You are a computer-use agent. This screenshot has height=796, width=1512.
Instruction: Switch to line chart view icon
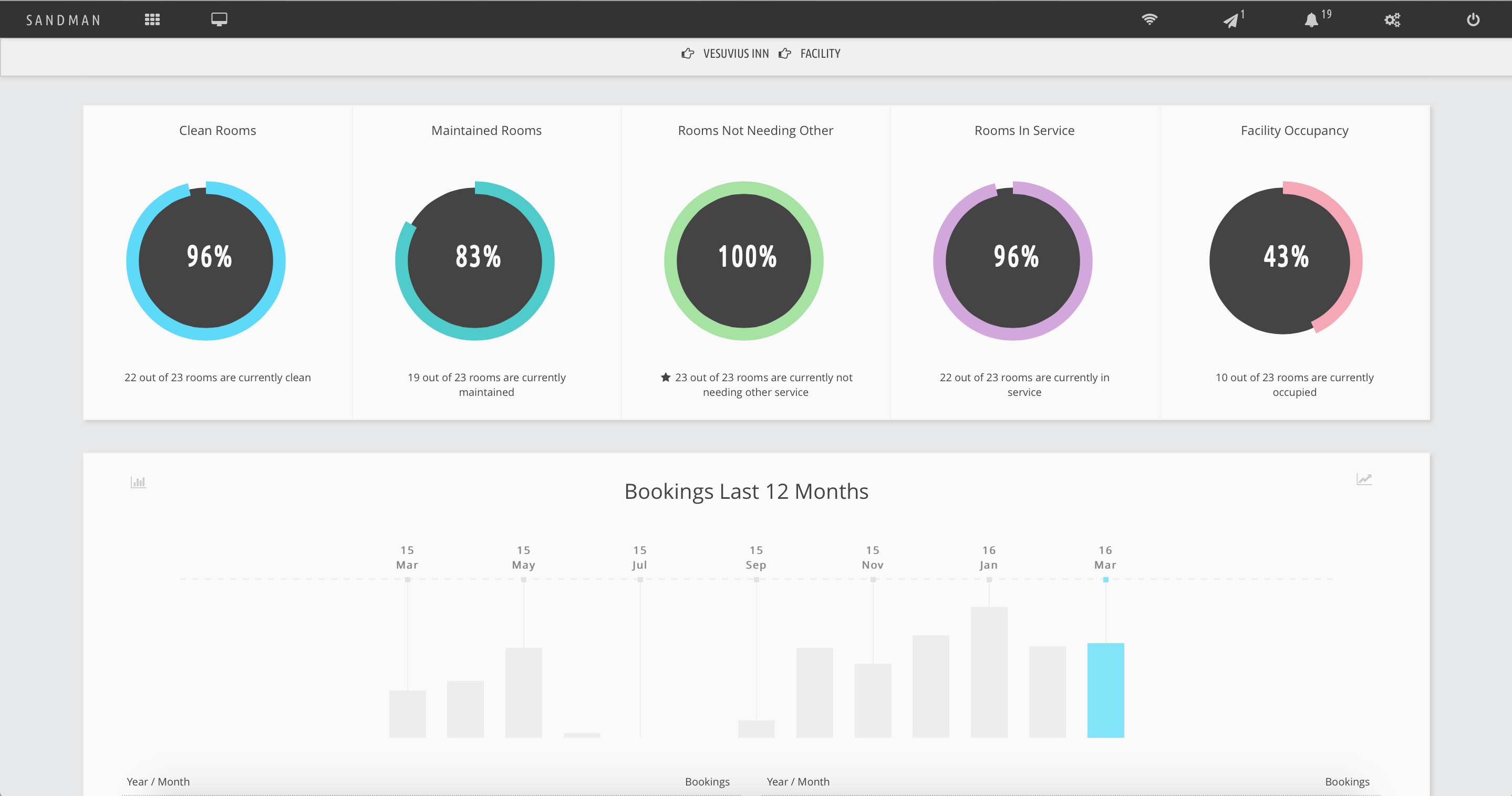[x=1364, y=479]
